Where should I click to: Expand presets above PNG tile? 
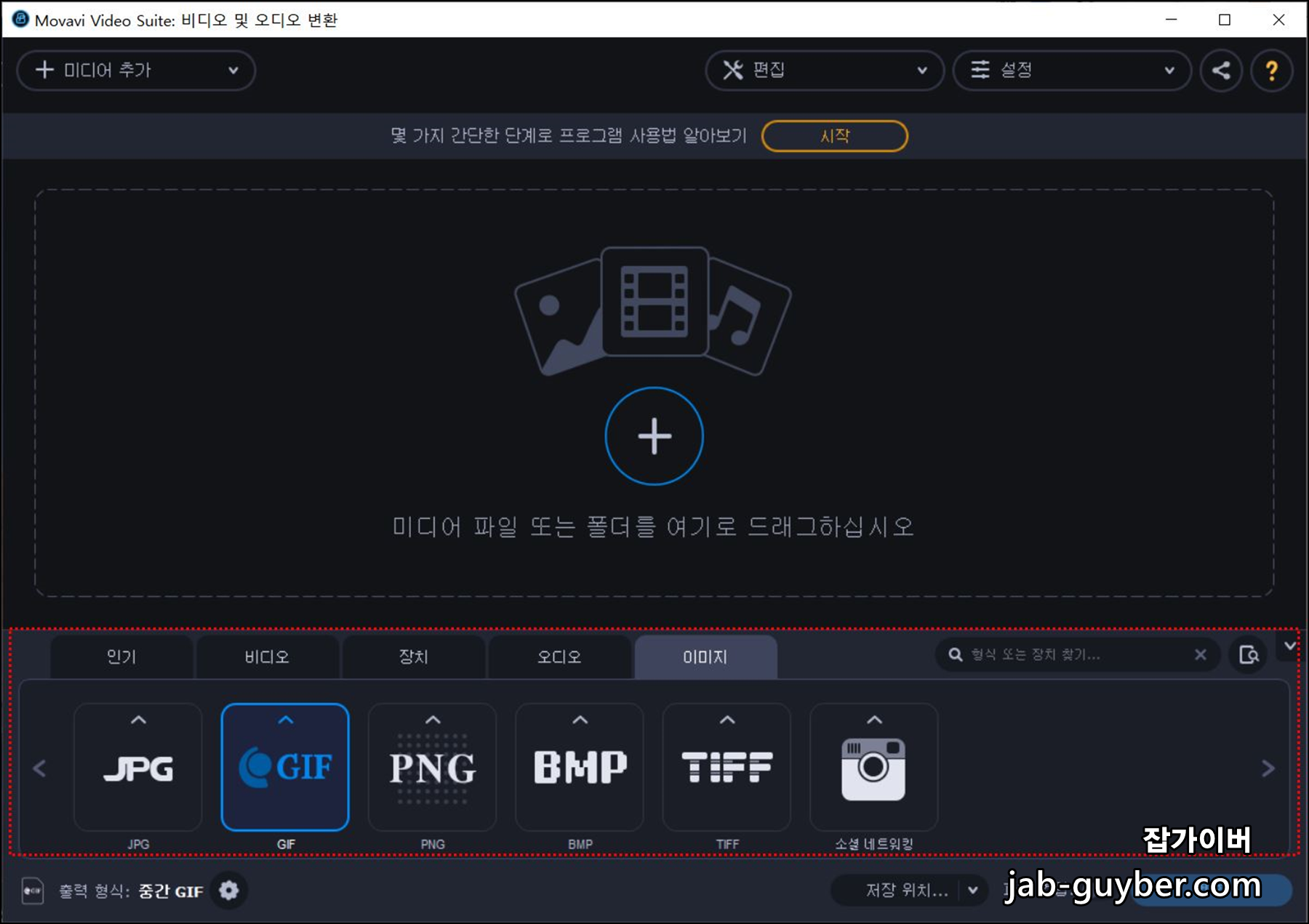point(433,720)
